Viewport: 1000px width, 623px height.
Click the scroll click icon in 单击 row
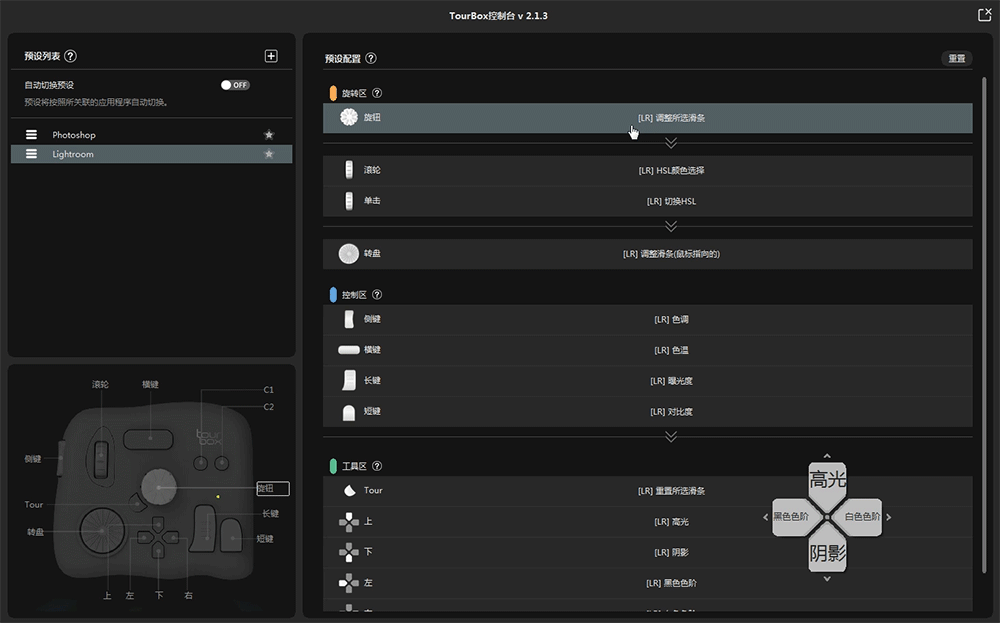click(x=349, y=200)
